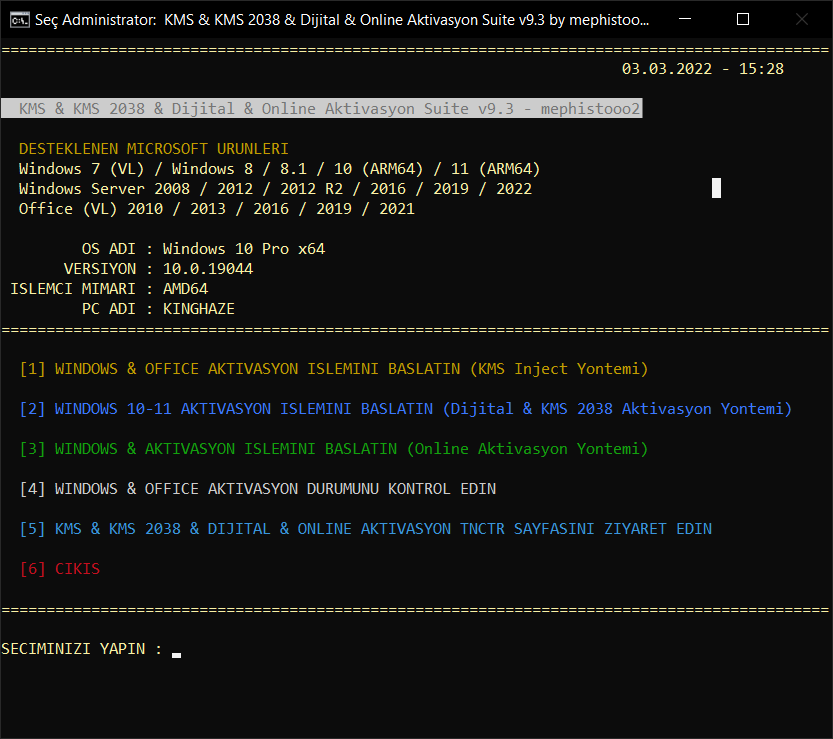Click option [4] Aktivasyon Durumunu Kontrol Edin
Image resolution: width=833 pixels, height=739 pixels.
[258, 489]
